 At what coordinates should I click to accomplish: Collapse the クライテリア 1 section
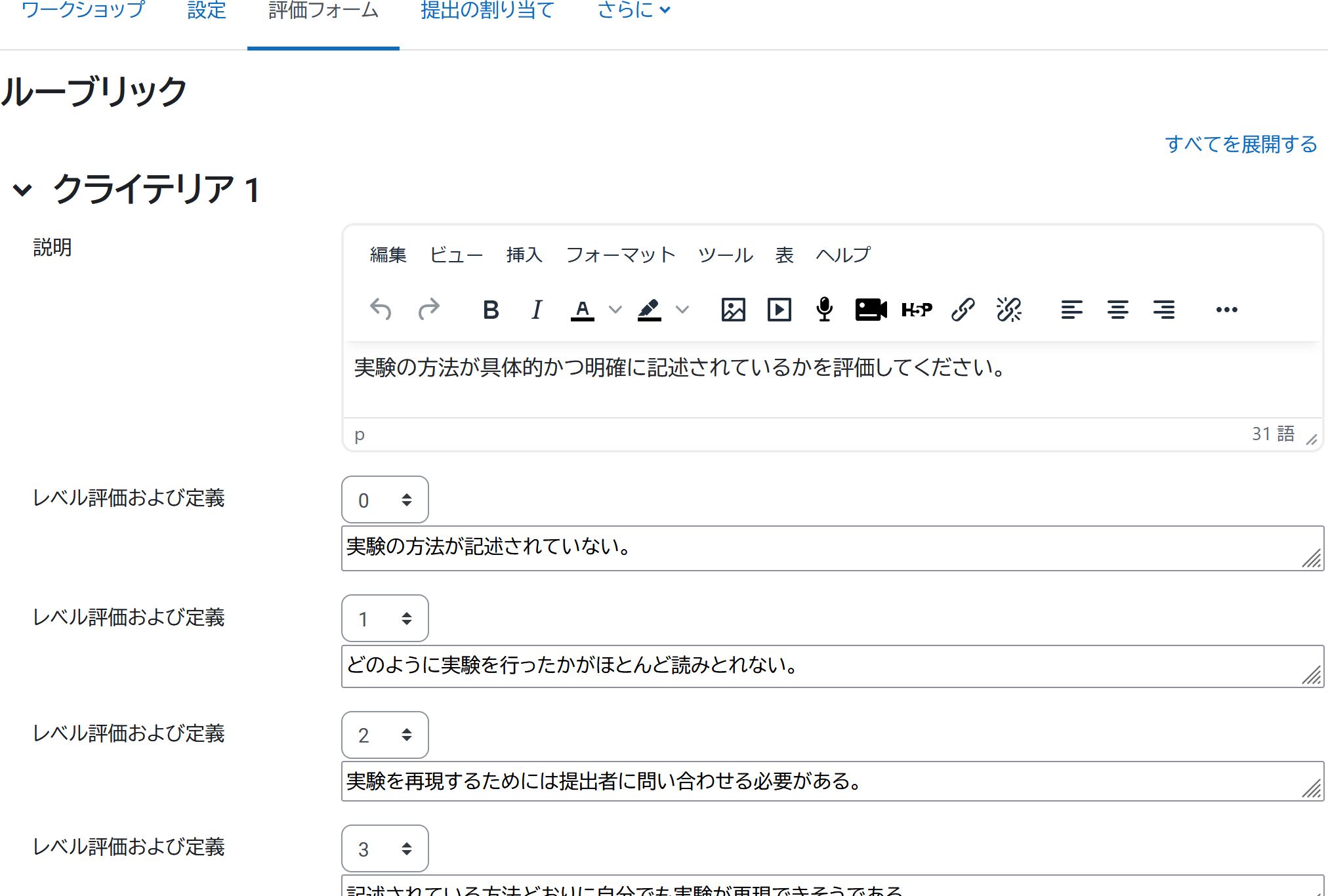[22, 190]
